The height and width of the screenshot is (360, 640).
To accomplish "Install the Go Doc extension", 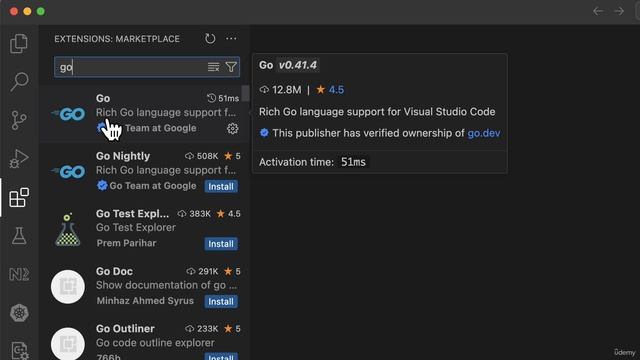I will pos(221,302).
